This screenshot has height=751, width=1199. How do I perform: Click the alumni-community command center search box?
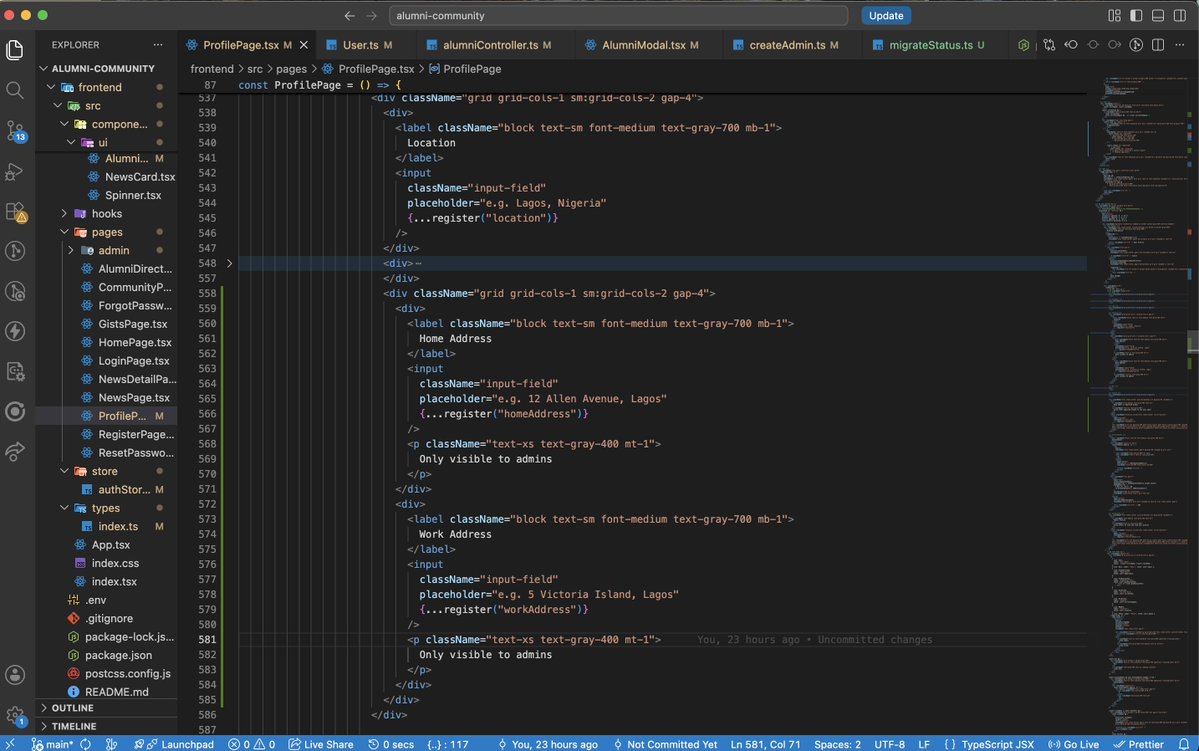point(618,15)
